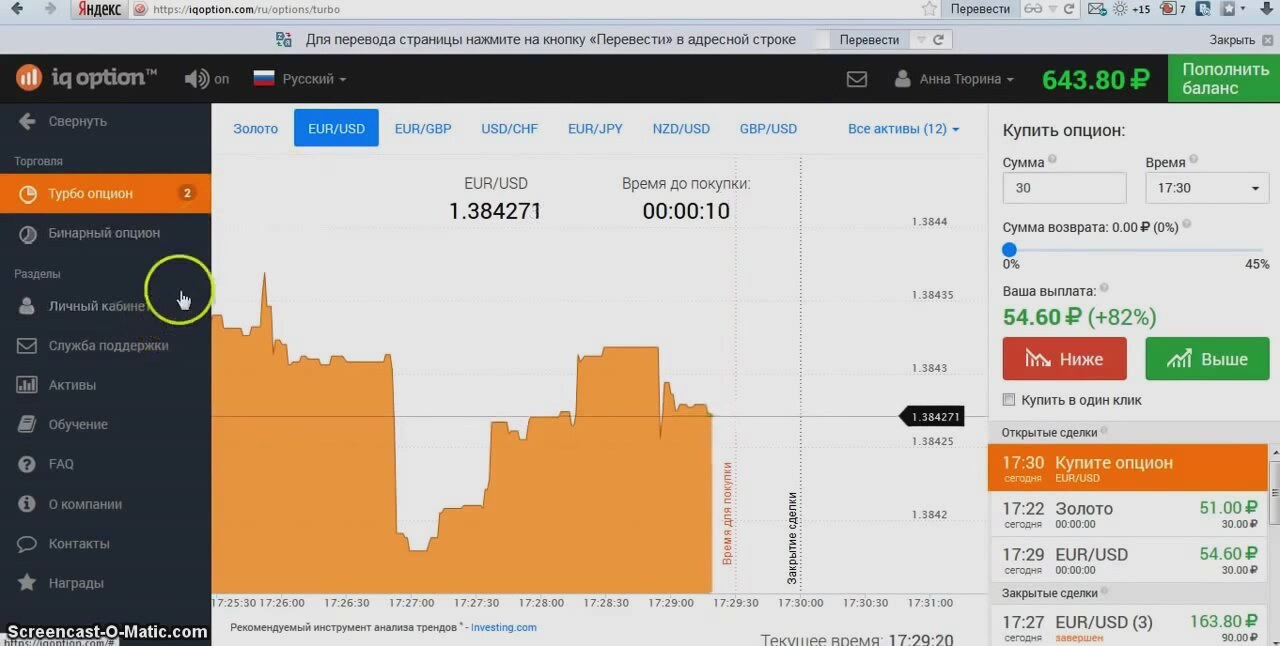This screenshot has height=646, width=1280.
Task: Click the help icon next to Сумма возврата
Action: tap(1186, 225)
